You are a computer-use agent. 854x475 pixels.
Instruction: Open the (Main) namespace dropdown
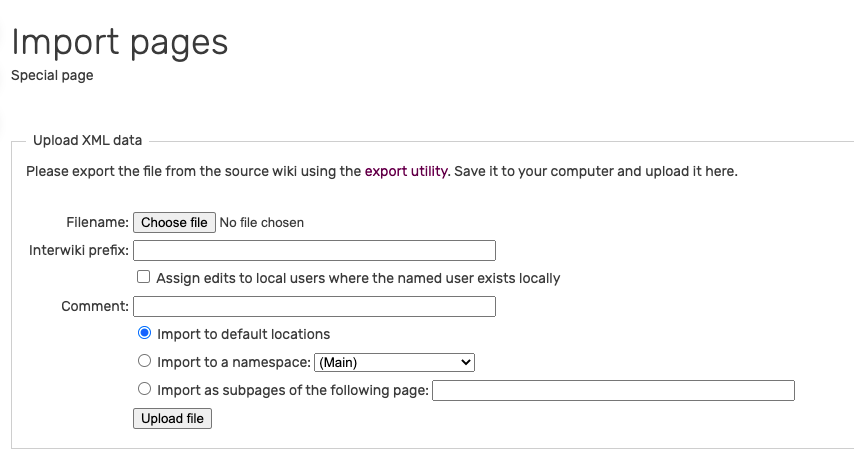coord(393,362)
